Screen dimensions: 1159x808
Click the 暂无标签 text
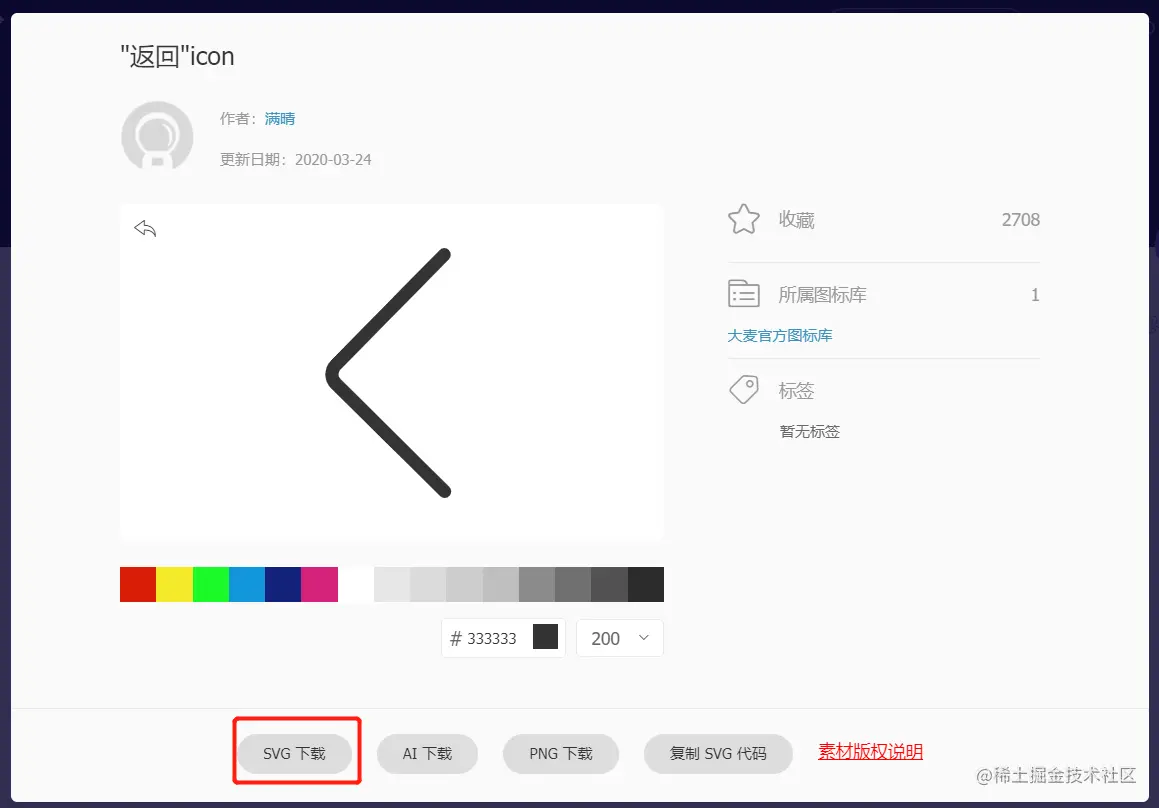tap(810, 432)
